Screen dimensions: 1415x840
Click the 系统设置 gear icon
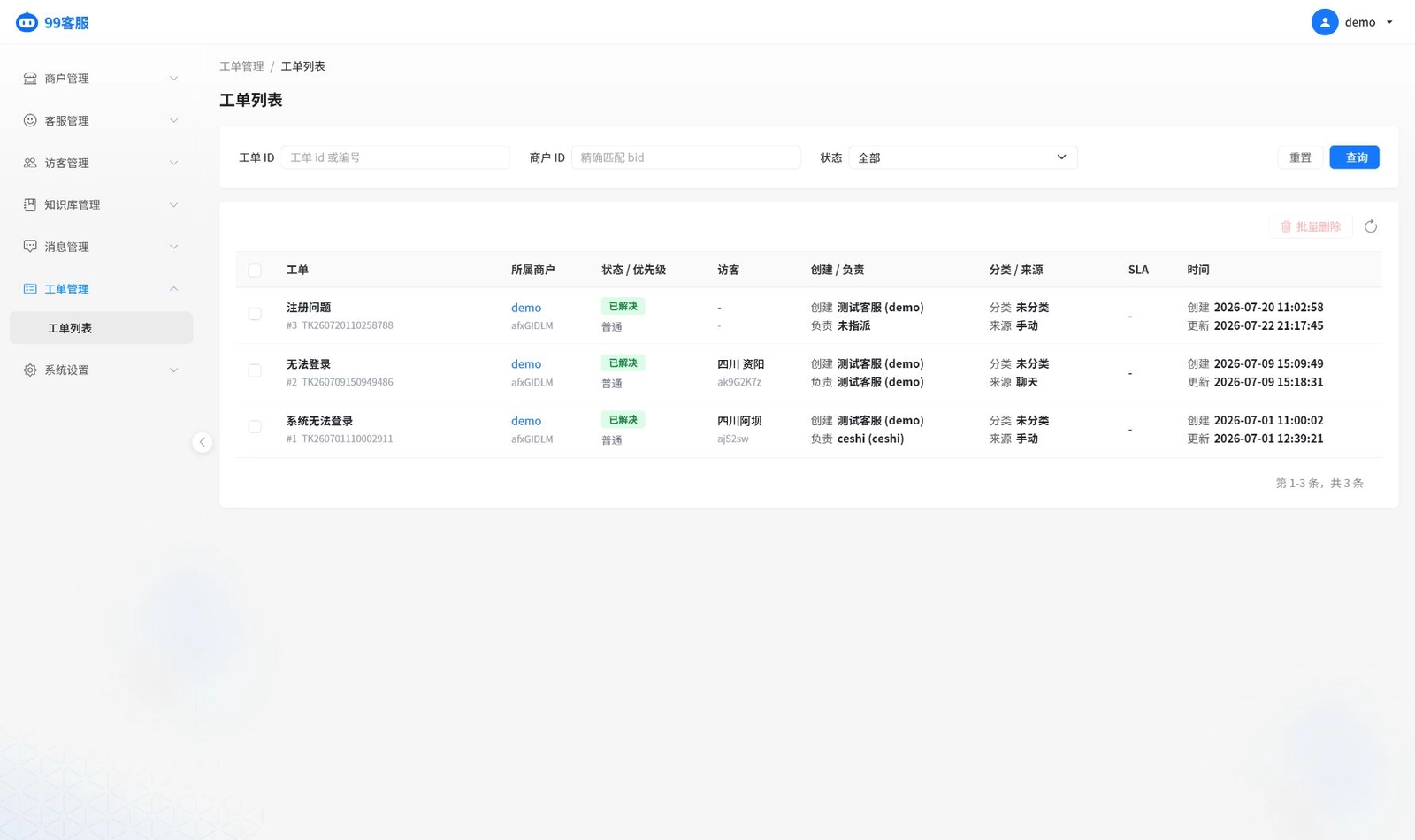30,370
